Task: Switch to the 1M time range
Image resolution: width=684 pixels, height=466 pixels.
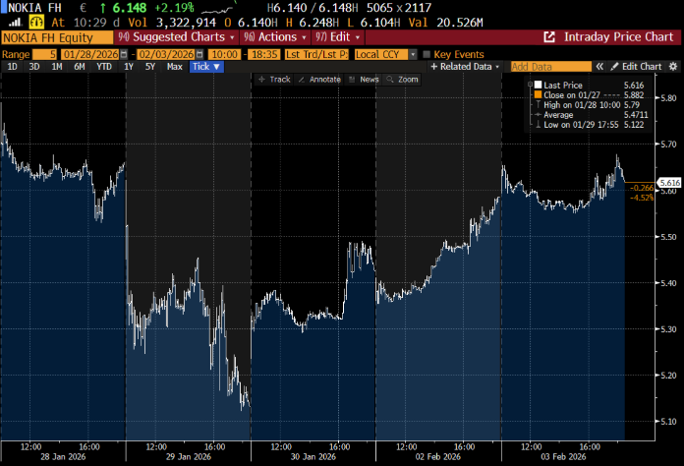Action: coord(55,66)
